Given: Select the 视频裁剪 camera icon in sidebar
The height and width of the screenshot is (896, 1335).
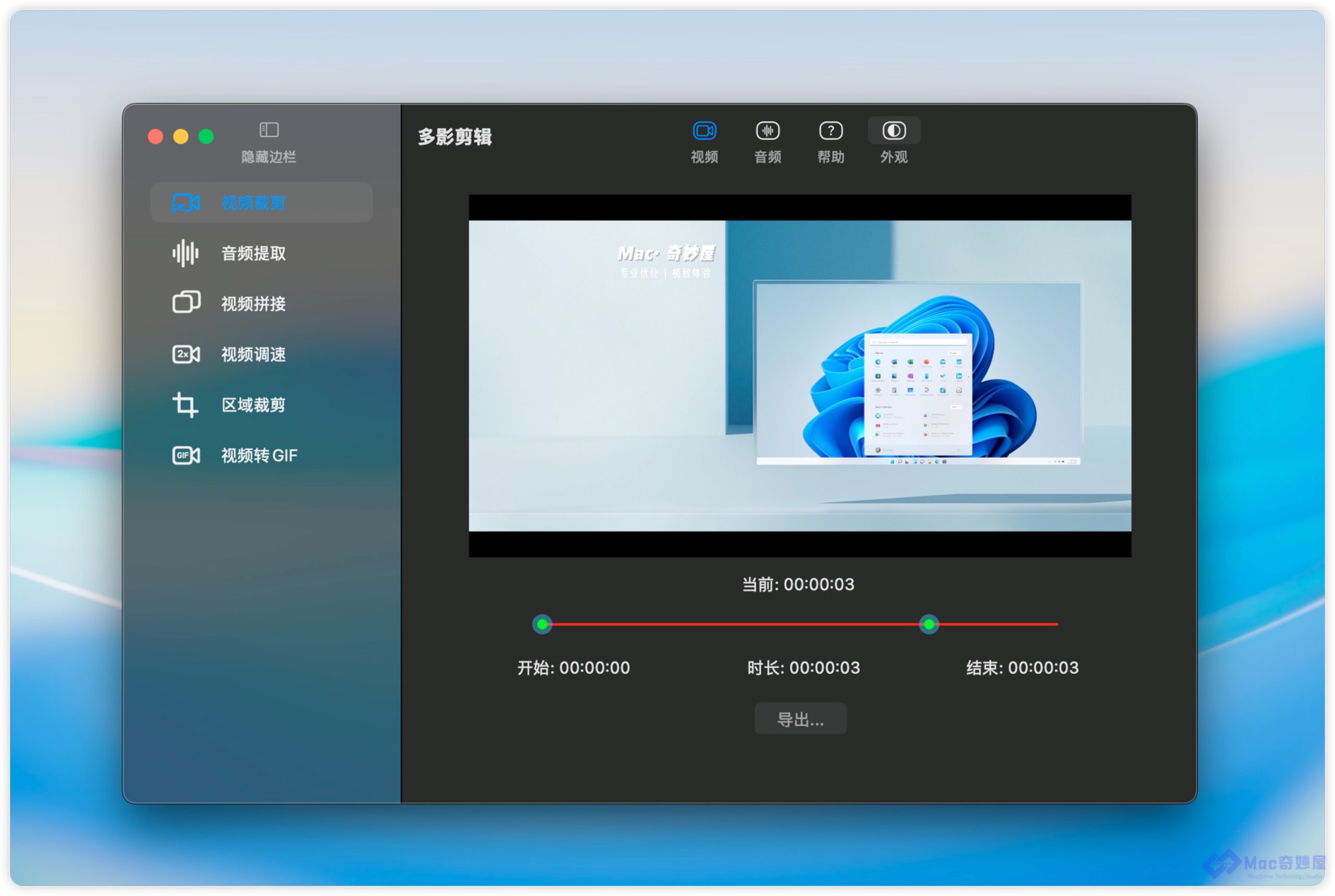Looking at the screenshot, I should (x=186, y=203).
